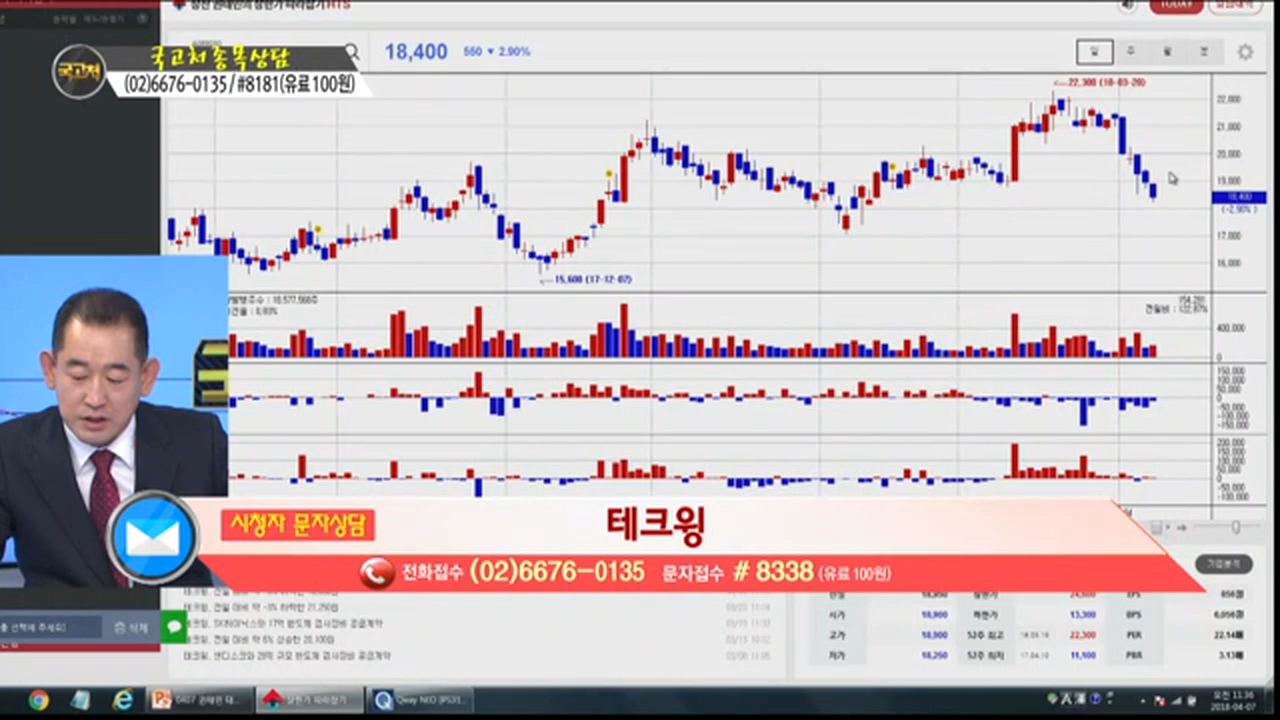The image size is (1280, 720).
Task: Open Google Chrome from the taskbar
Action: tap(38, 700)
